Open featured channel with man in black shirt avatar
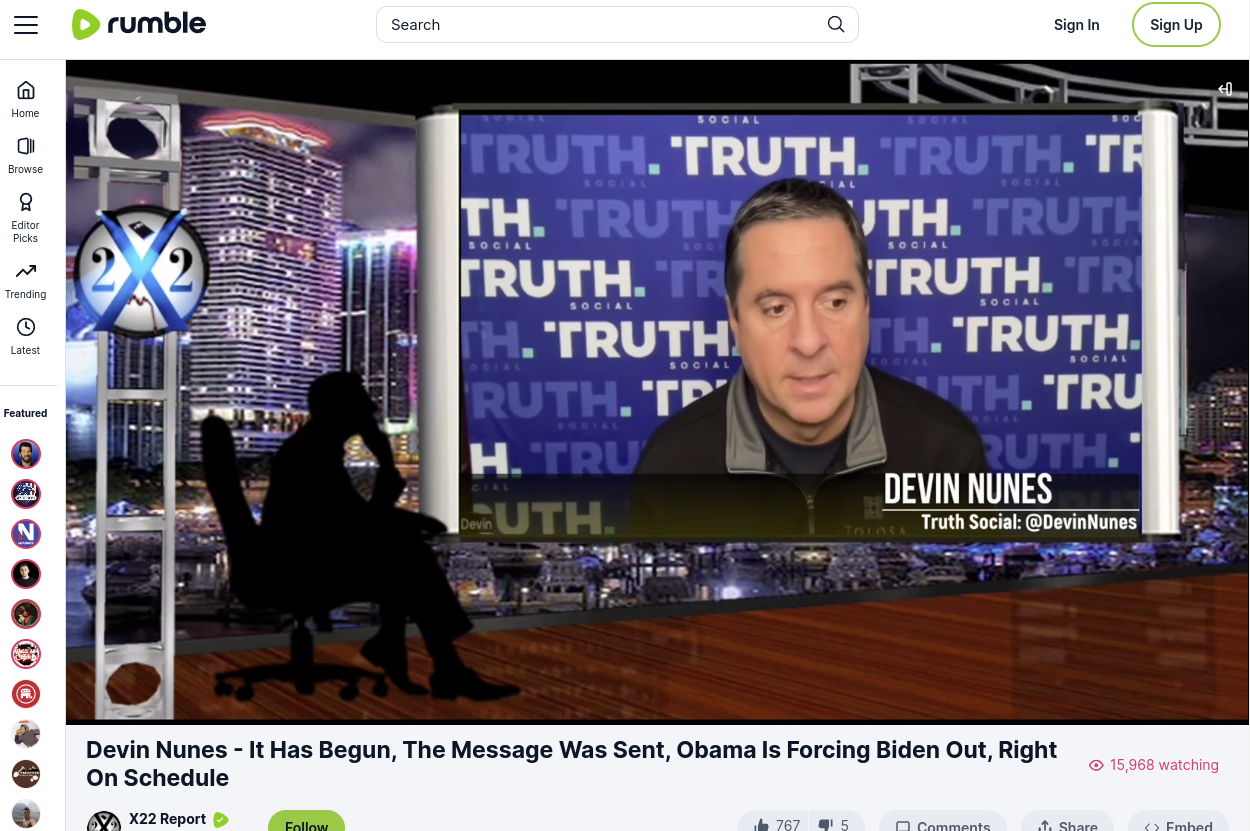This screenshot has width=1250, height=831. (26, 574)
